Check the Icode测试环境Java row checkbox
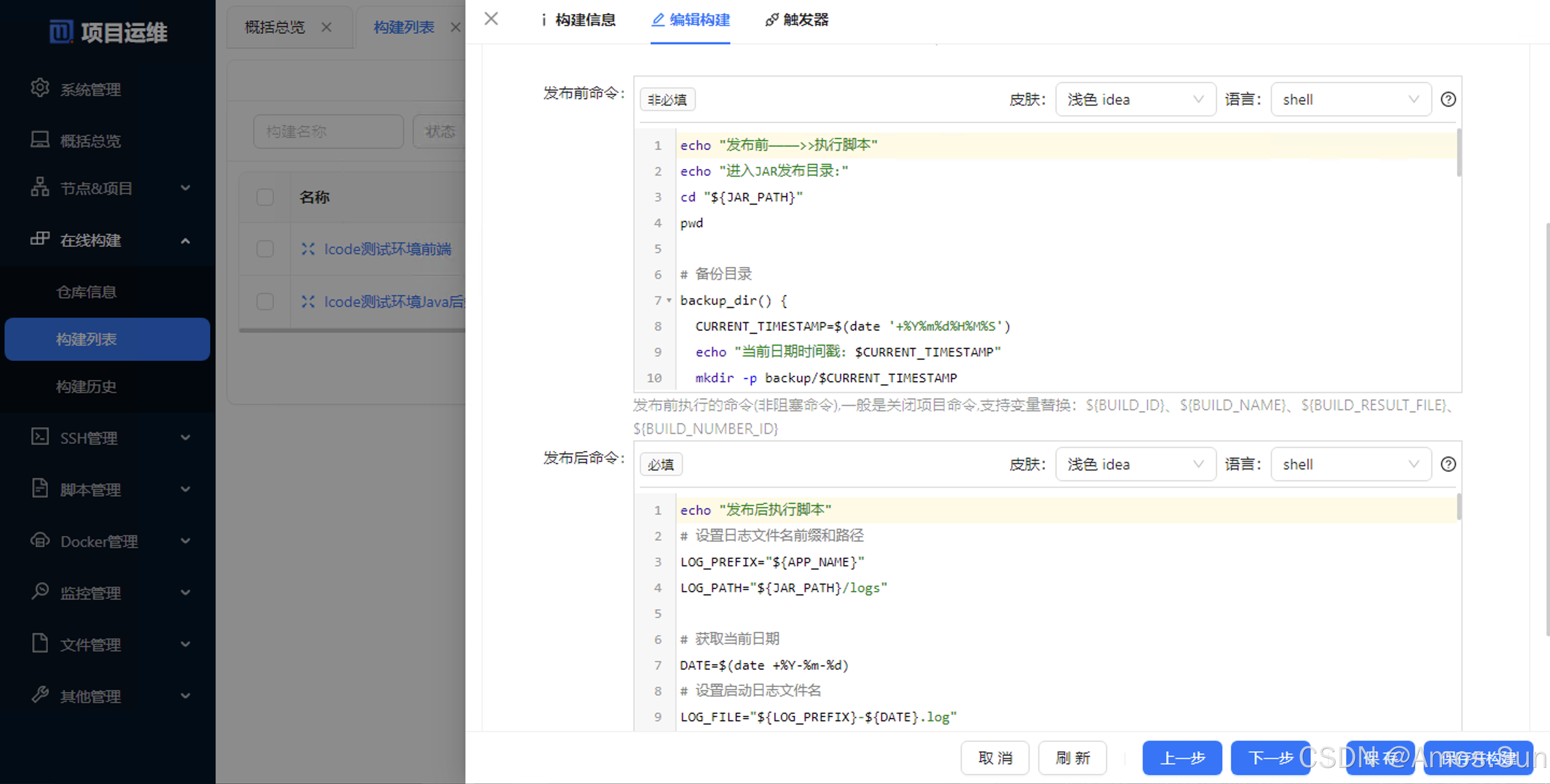The width and height of the screenshot is (1550, 784). point(265,301)
